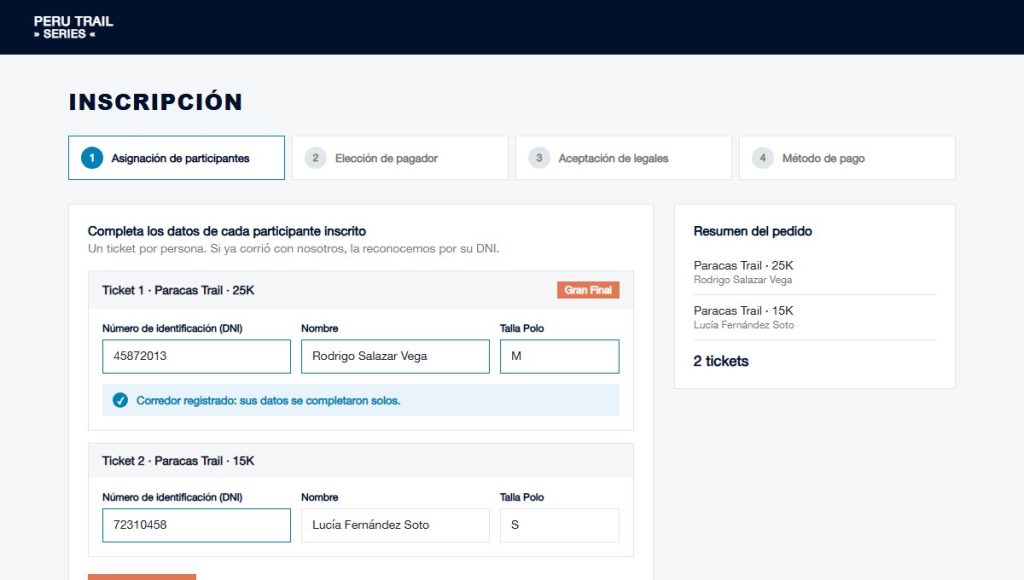Click the step number 4 circle
Image resolution: width=1024 pixels, height=580 pixels.
pos(763,158)
